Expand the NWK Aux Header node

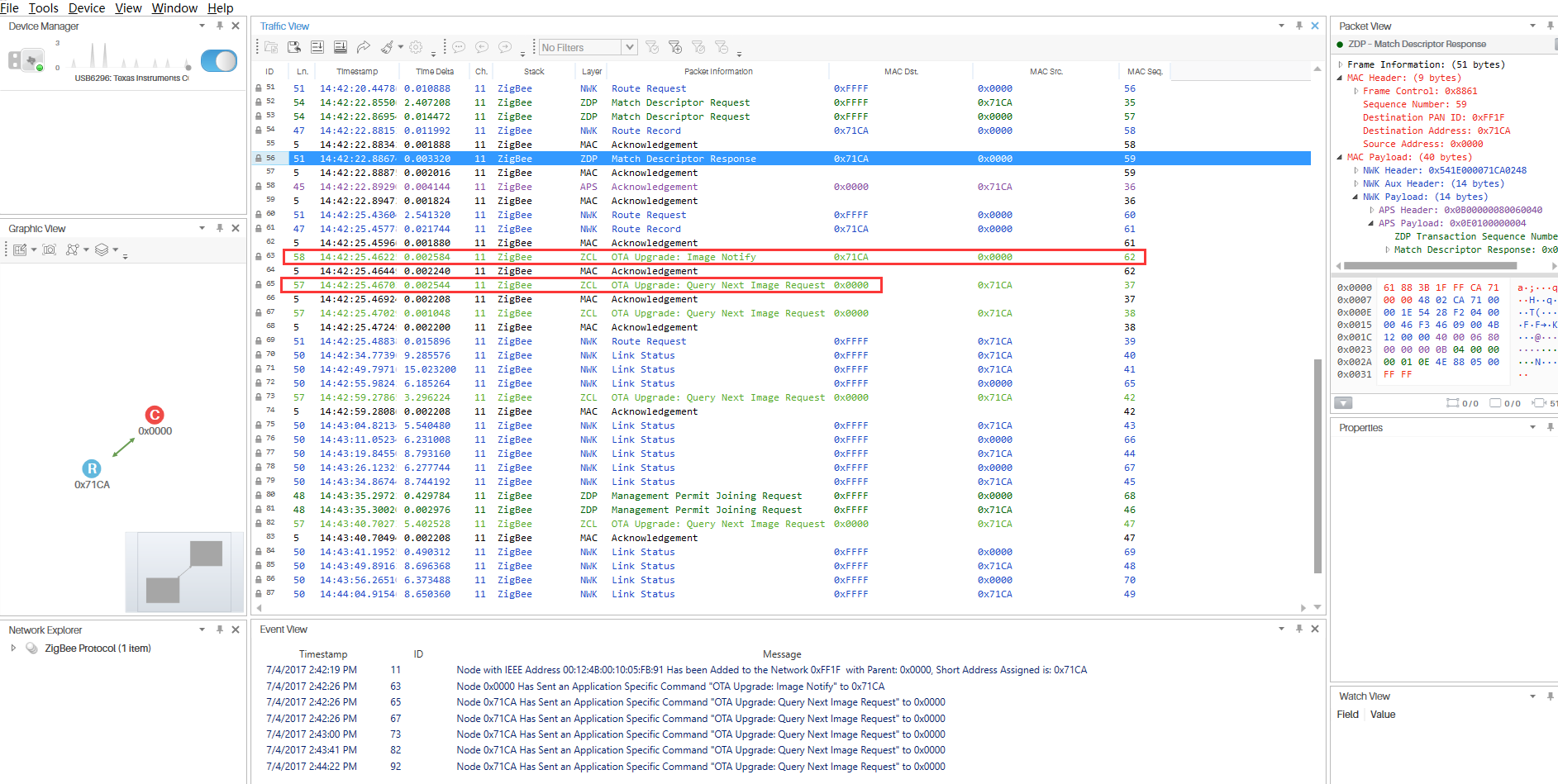click(x=1356, y=183)
